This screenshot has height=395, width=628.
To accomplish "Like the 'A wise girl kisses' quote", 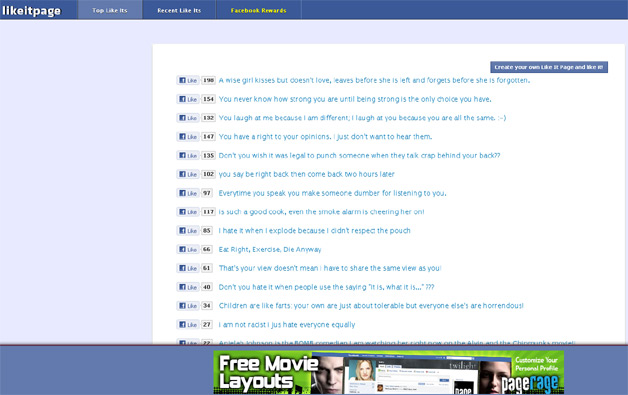I will 188,80.
